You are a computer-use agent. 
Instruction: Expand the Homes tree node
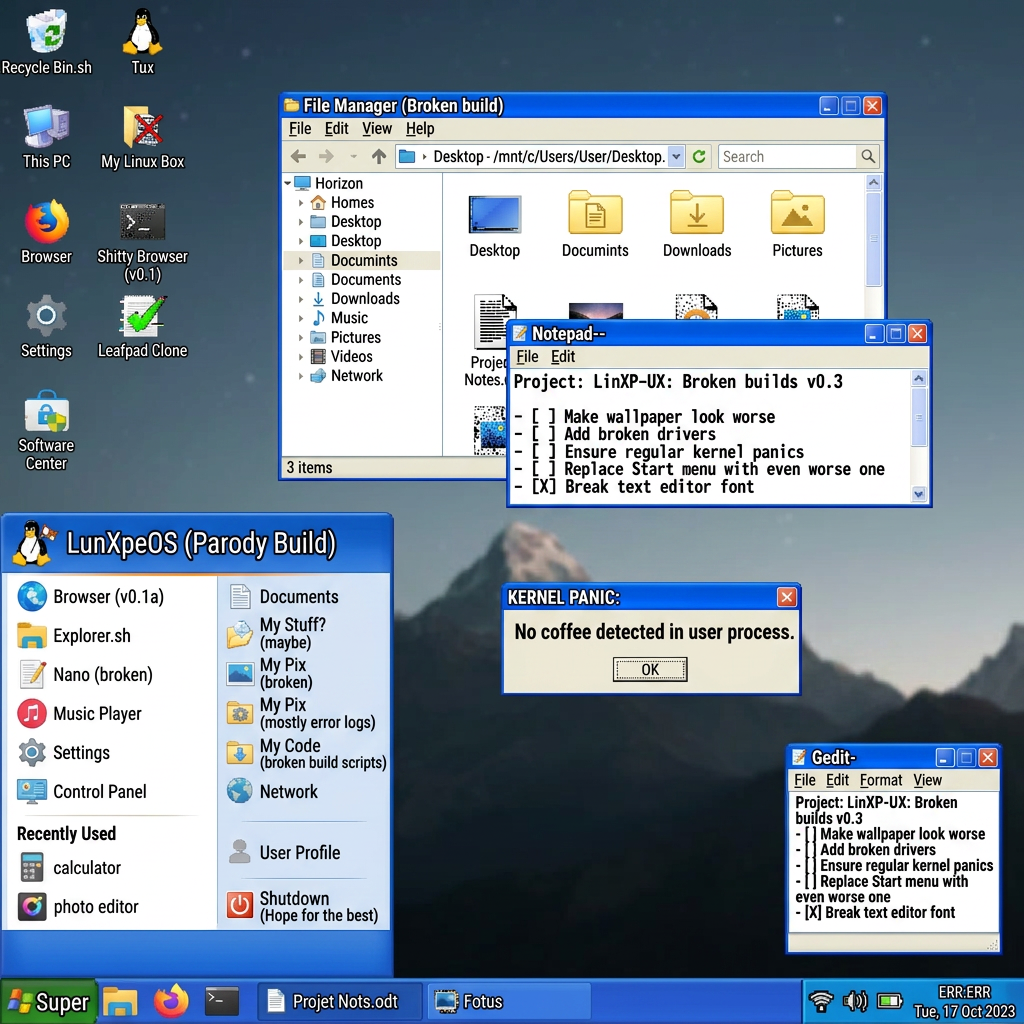[301, 203]
